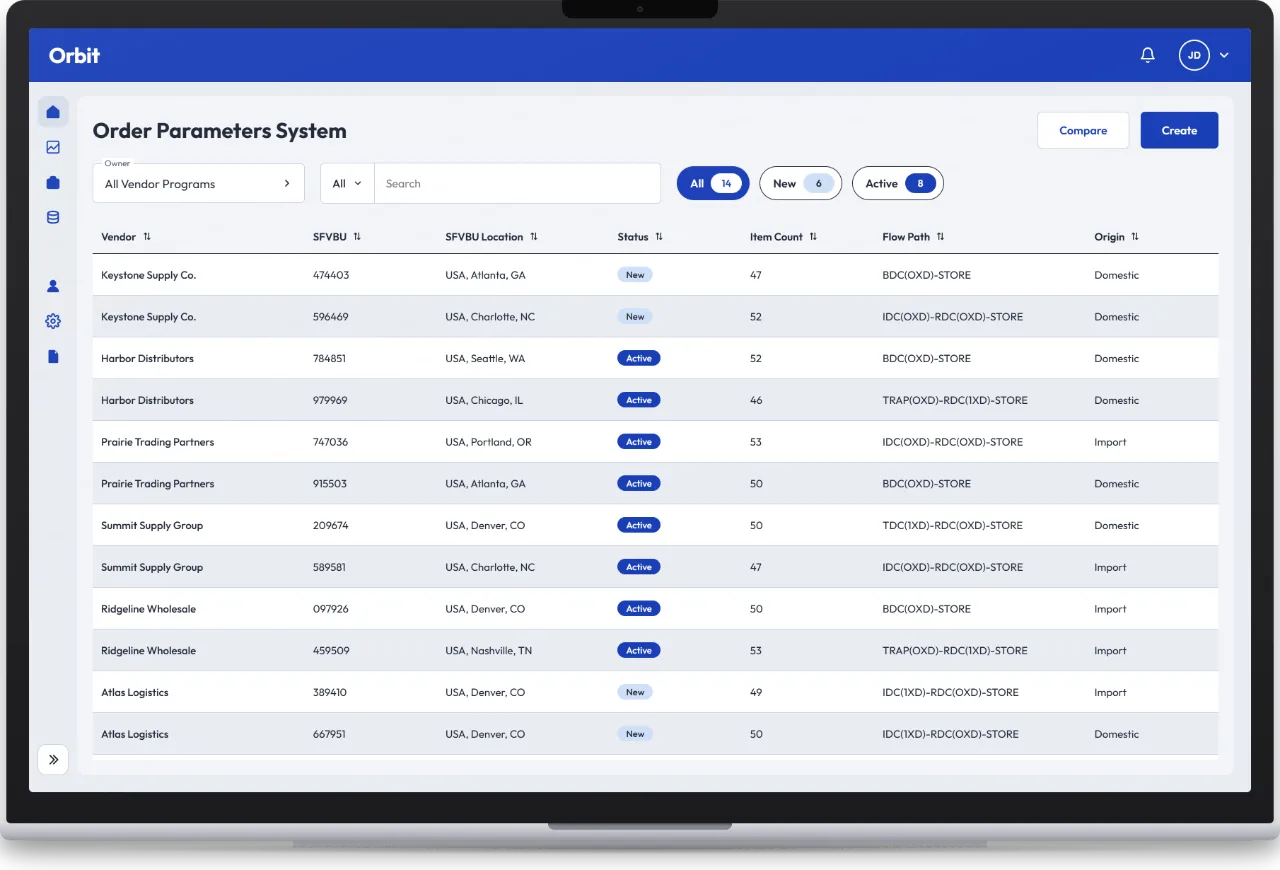Select Keystone Supply Co. row with SFVBU 474403
This screenshot has height=870, width=1280.
coord(655,275)
